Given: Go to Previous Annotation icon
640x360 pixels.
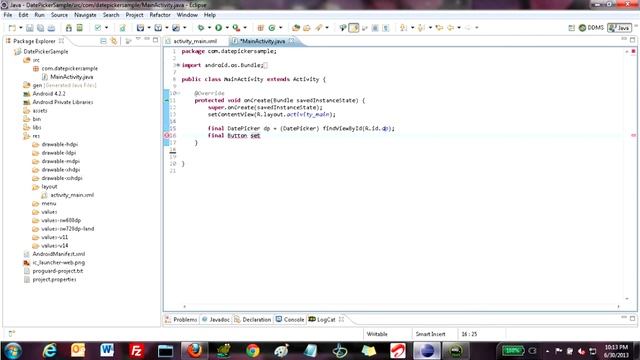Looking at the screenshot, I should click(x=421, y=28).
